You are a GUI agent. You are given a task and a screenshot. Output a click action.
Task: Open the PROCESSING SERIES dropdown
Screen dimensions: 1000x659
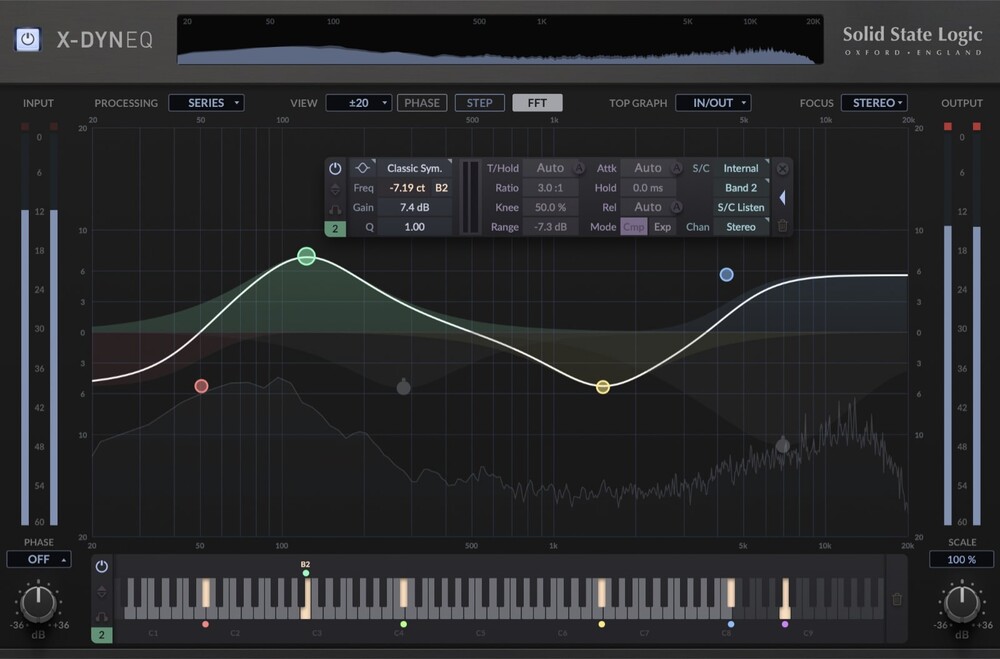pyautogui.click(x=205, y=102)
